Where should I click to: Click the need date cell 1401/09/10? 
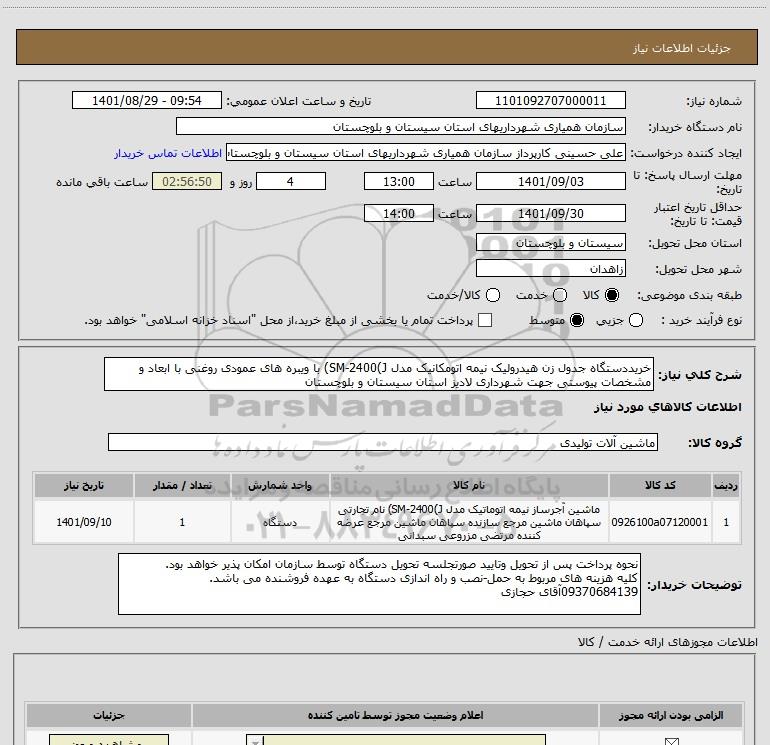click(83, 522)
